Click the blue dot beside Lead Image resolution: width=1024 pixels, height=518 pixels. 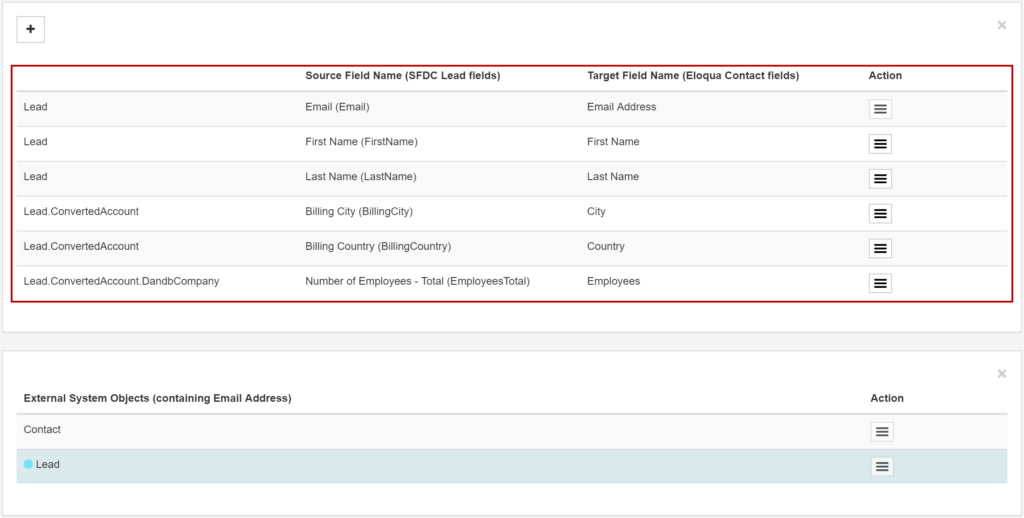tap(29, 465)
